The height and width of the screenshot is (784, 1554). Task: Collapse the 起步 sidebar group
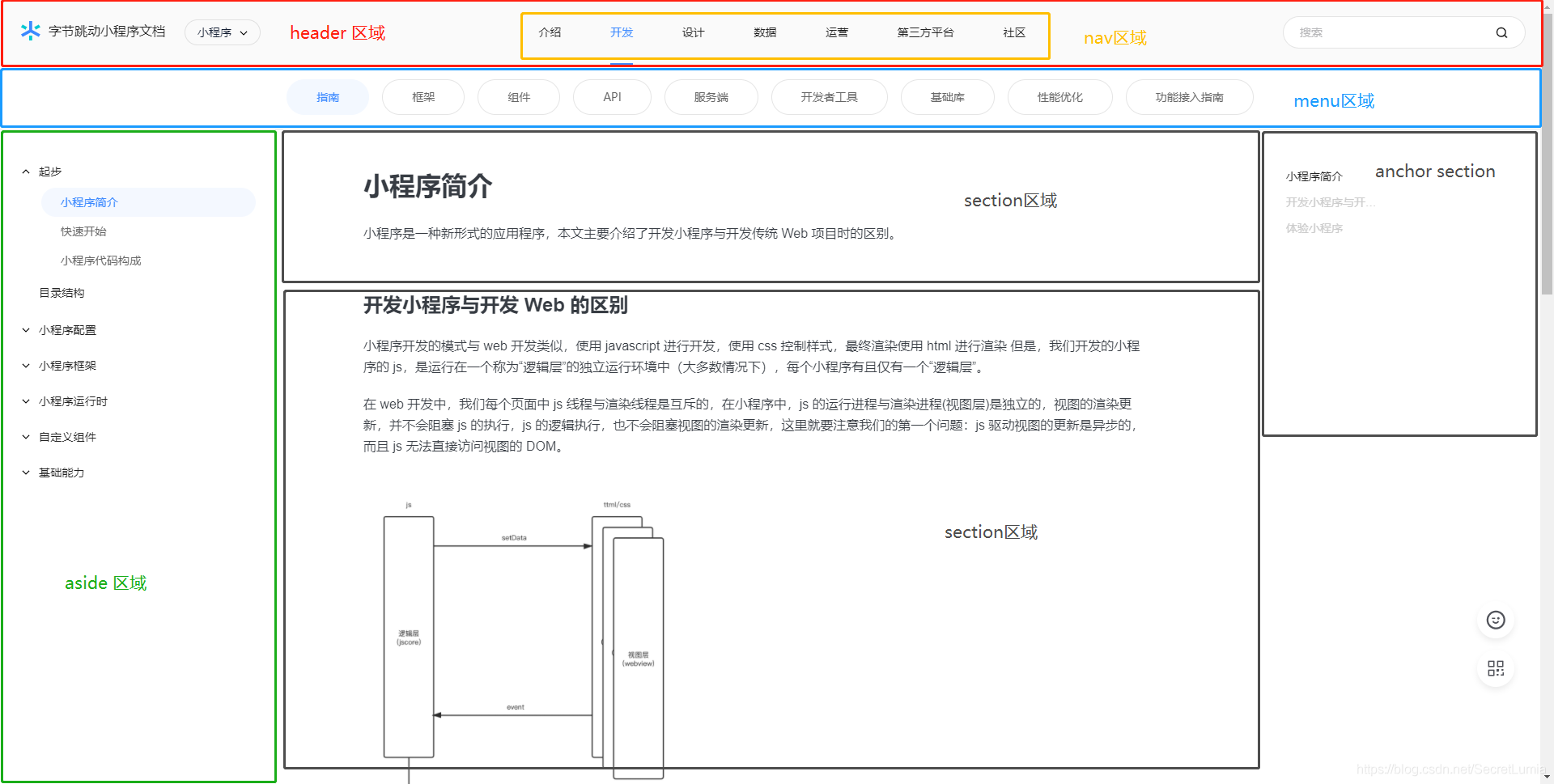(x=26, y=172)
